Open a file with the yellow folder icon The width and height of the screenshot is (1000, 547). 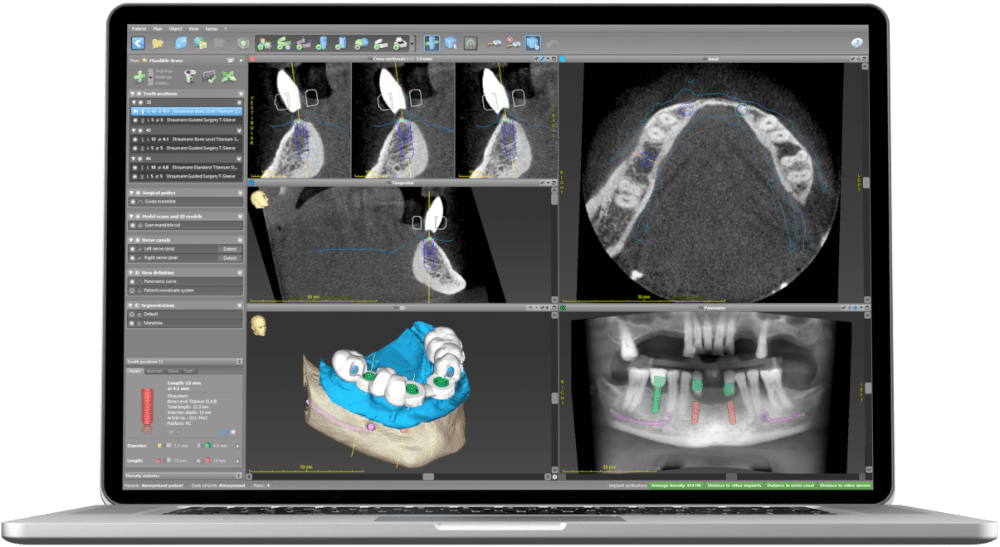click(159, 43)
